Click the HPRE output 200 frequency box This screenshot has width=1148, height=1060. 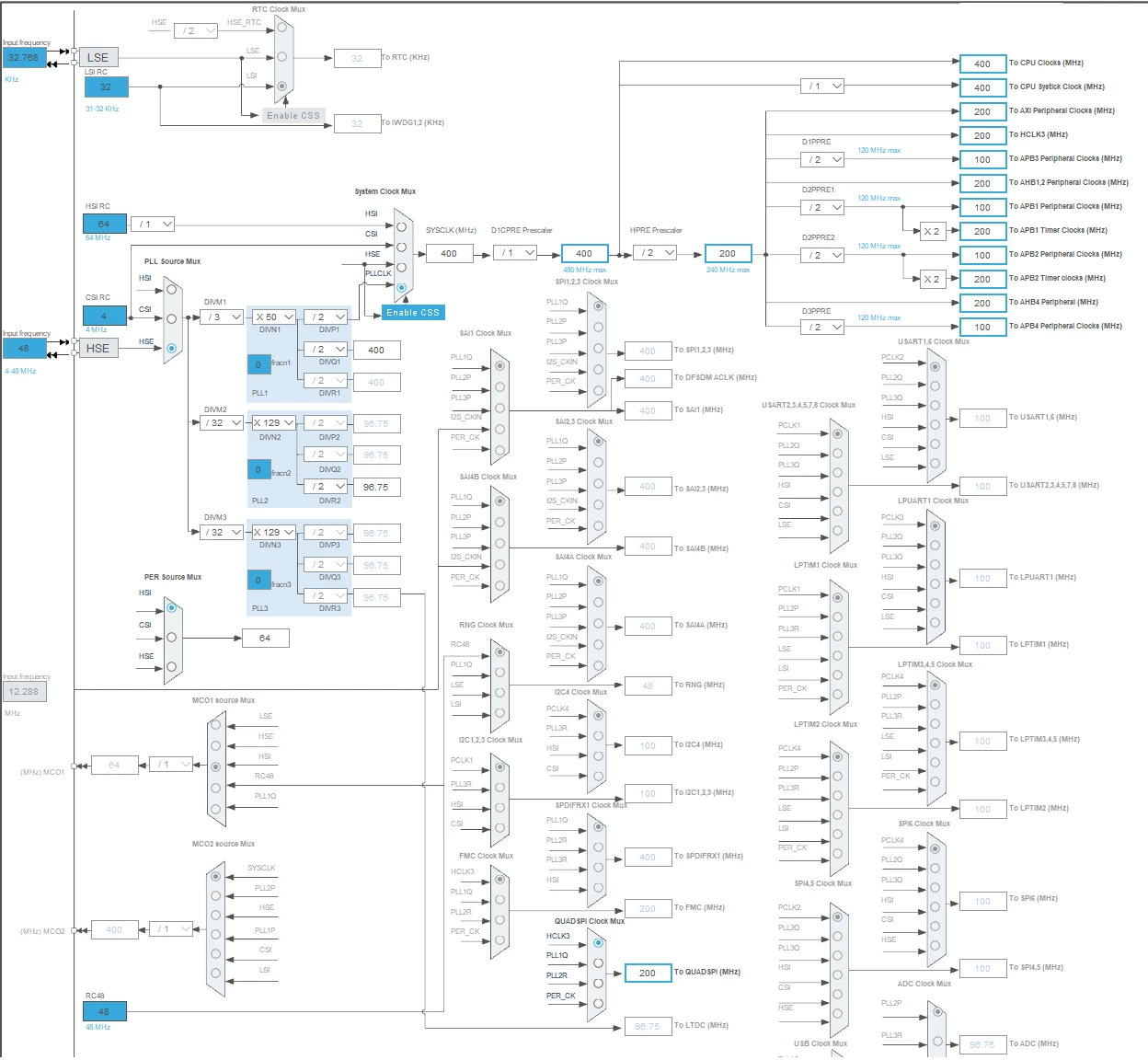(728, 253)
